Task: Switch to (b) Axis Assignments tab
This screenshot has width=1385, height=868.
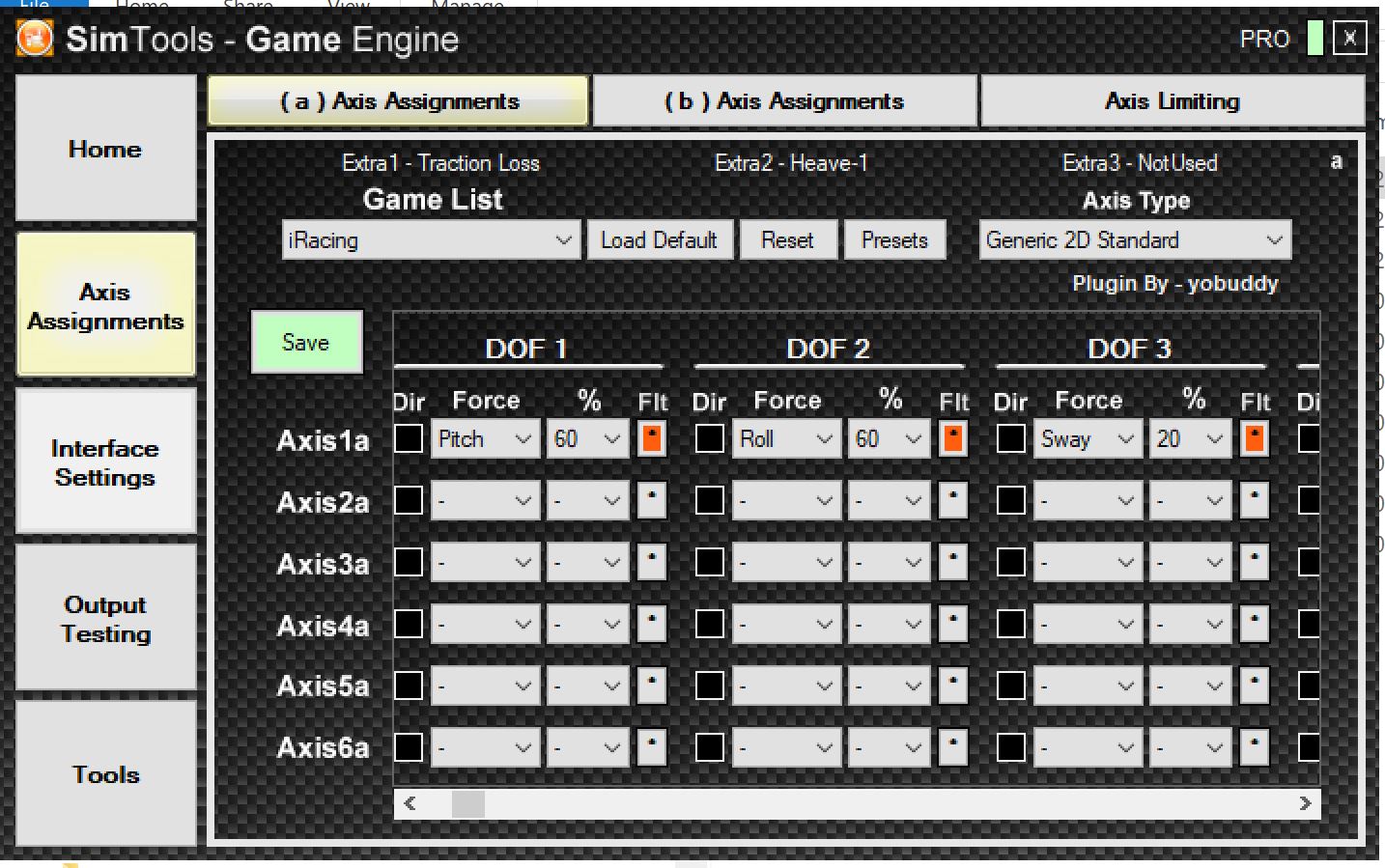Action: click(x=784, y=101)
